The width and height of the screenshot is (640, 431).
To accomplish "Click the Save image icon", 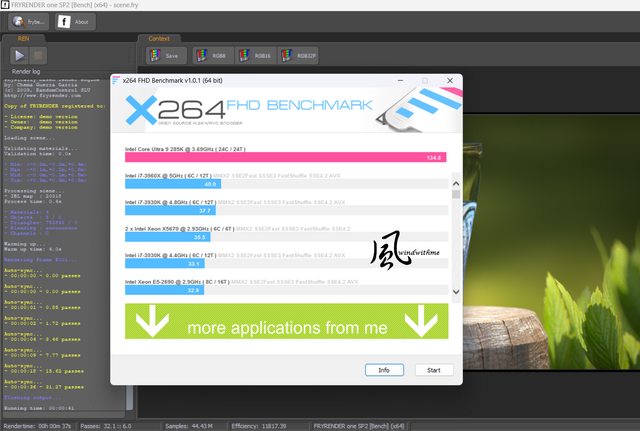I will click(x=165, y=55).
